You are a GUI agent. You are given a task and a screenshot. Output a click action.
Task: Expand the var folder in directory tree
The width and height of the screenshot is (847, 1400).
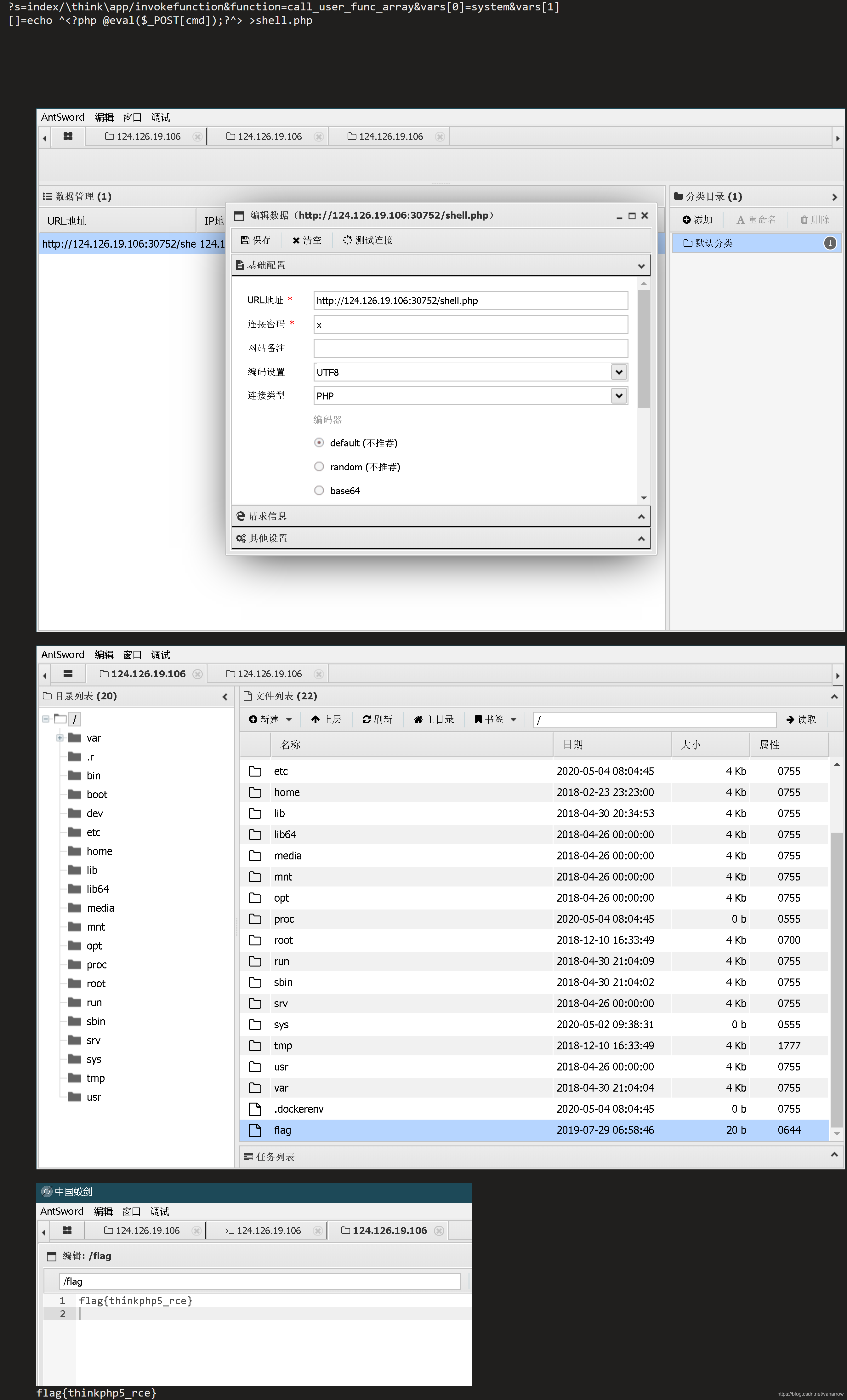60,737
